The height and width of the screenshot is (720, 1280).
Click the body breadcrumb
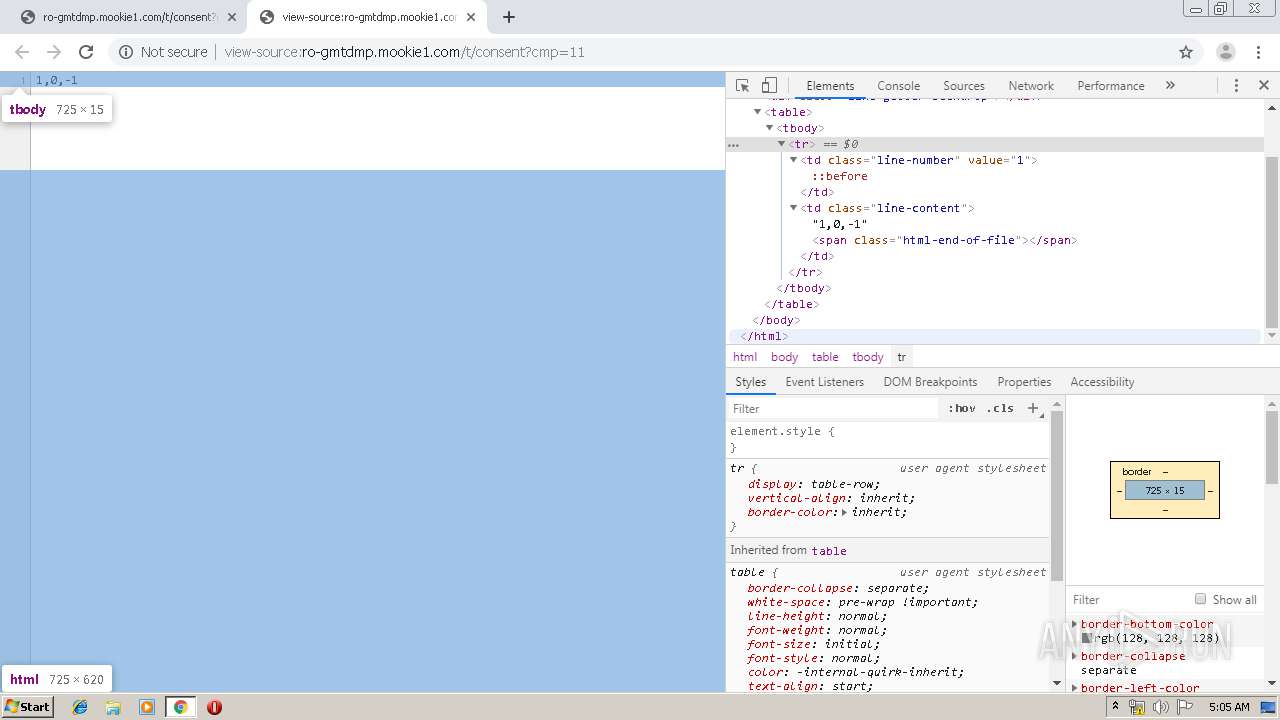click(784, 357)
